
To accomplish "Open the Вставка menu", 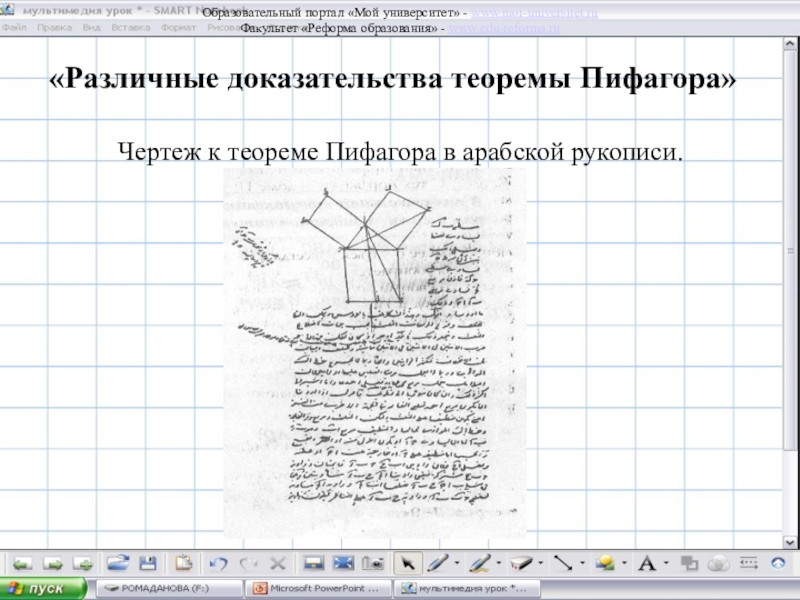I will (131, 27).
